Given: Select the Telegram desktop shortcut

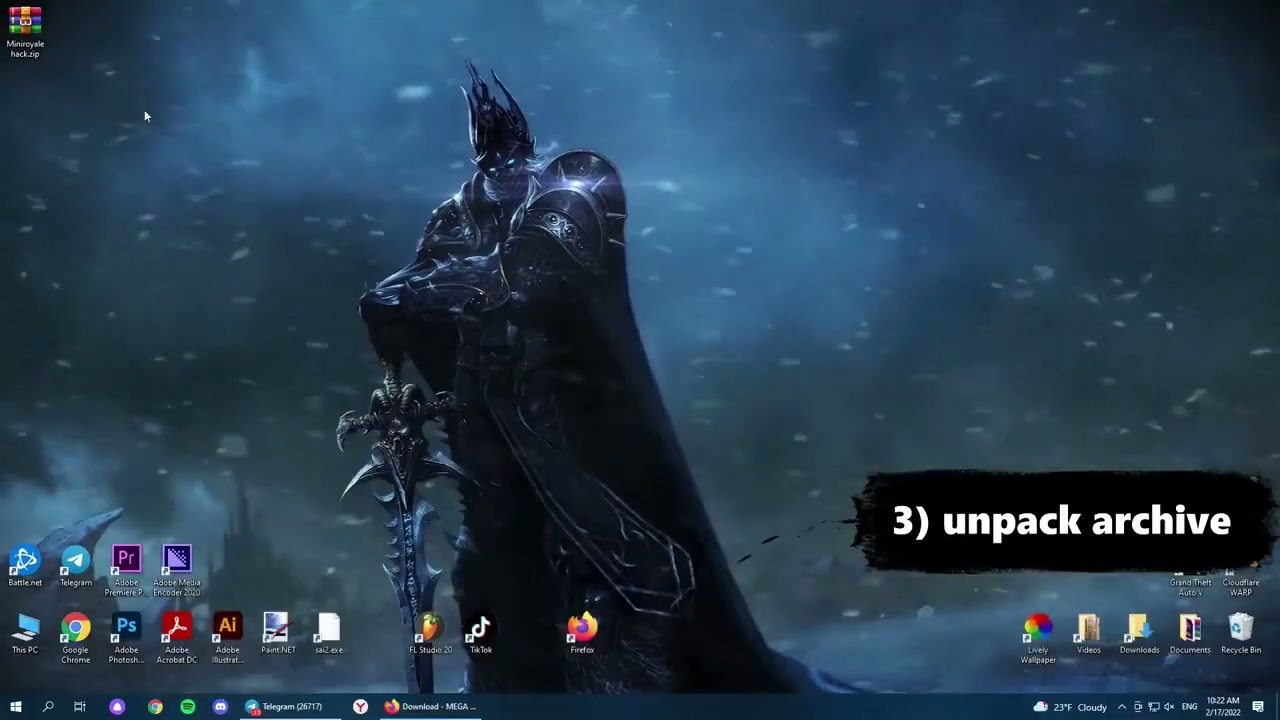Looking at the screenshot, I should (76, 567).
